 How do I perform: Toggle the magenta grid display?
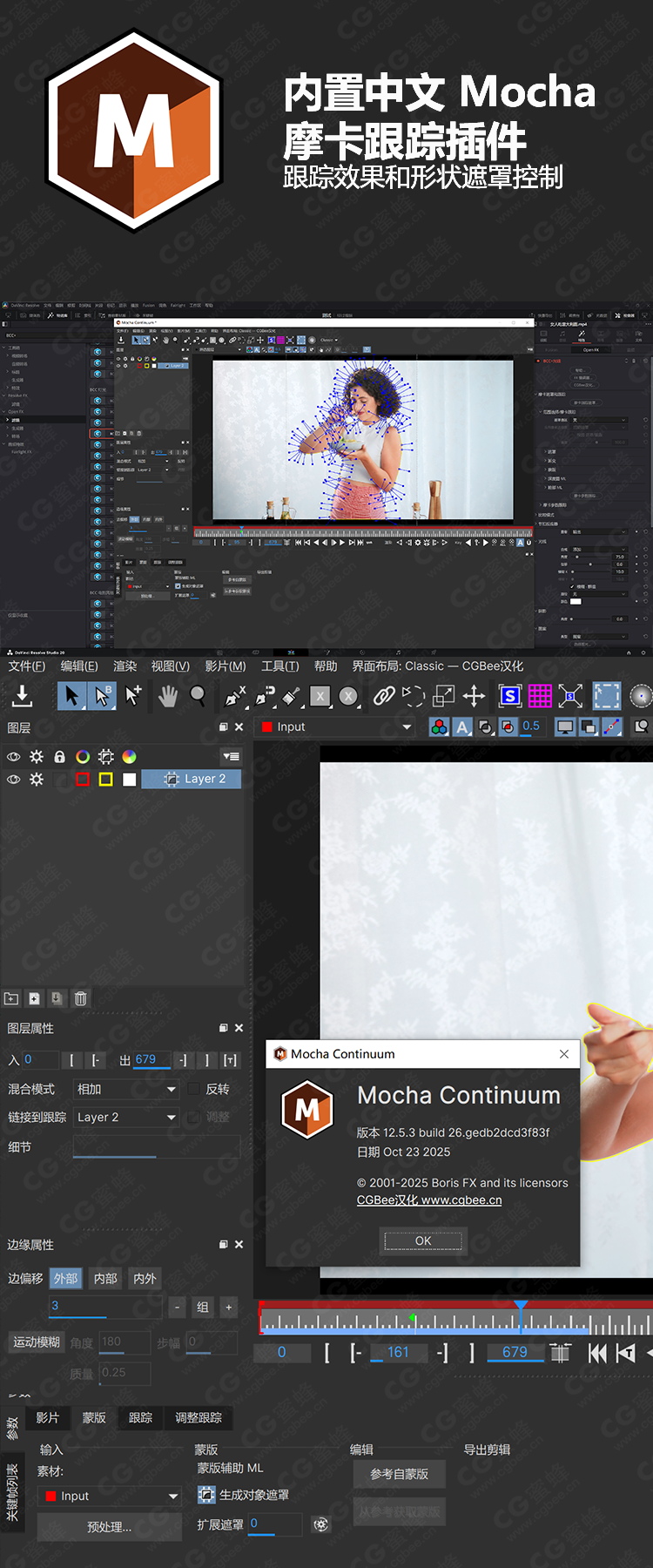pos(540,695)
